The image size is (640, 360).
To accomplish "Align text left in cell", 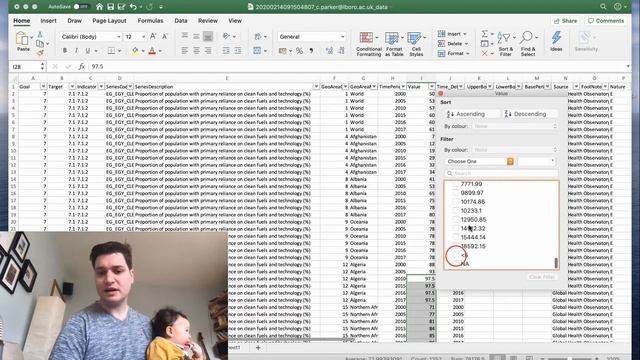I will click(184, 51).
